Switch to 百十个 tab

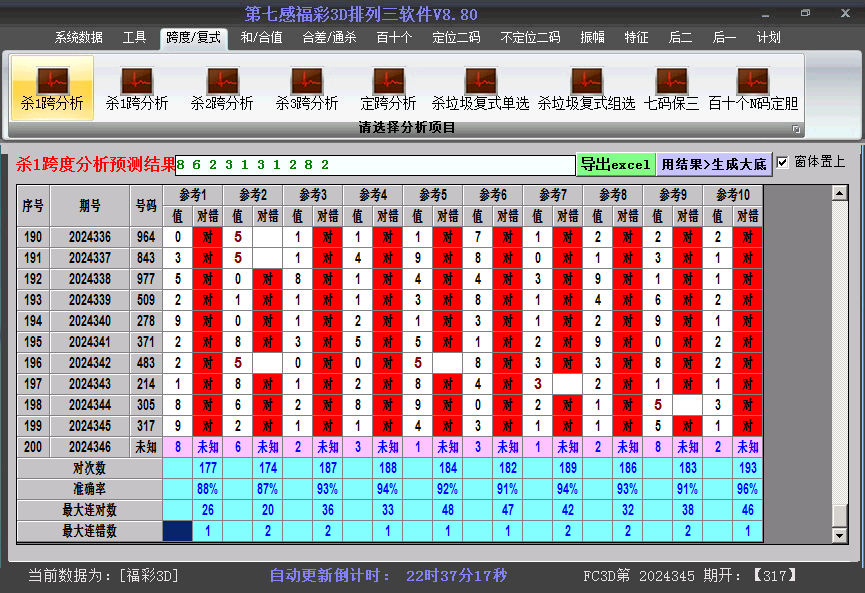point(394,38)
